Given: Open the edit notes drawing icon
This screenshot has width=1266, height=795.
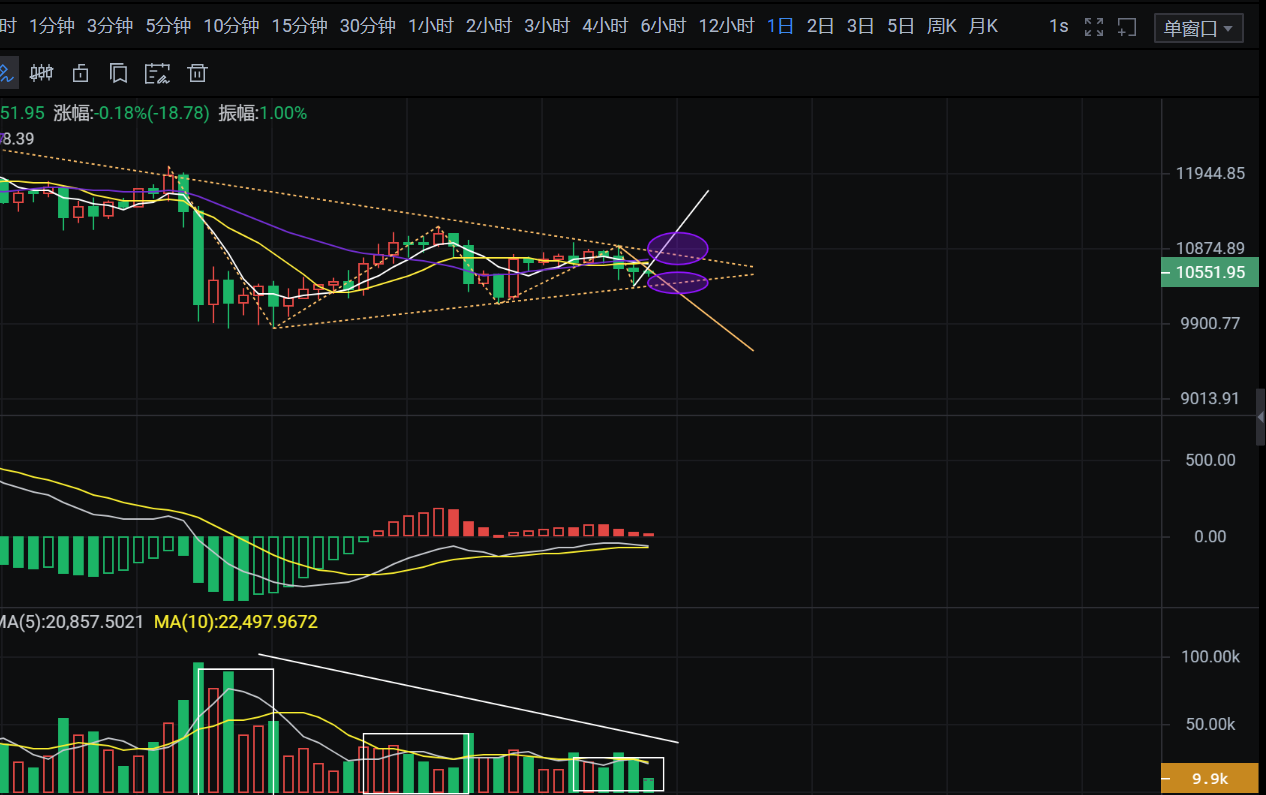Looking at the screenshot, I should click(x=158, y=72).
